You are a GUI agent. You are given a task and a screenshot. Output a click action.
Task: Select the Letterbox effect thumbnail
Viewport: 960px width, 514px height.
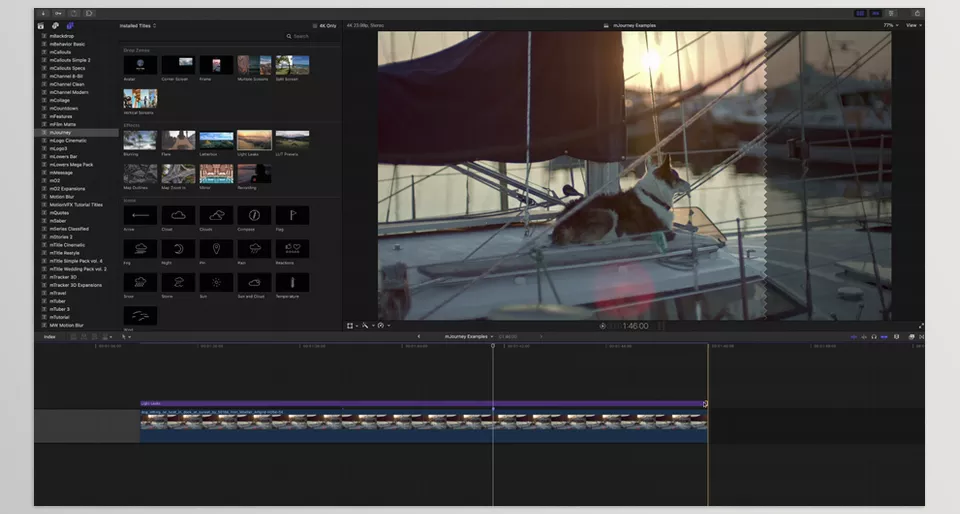coord(216,140)
